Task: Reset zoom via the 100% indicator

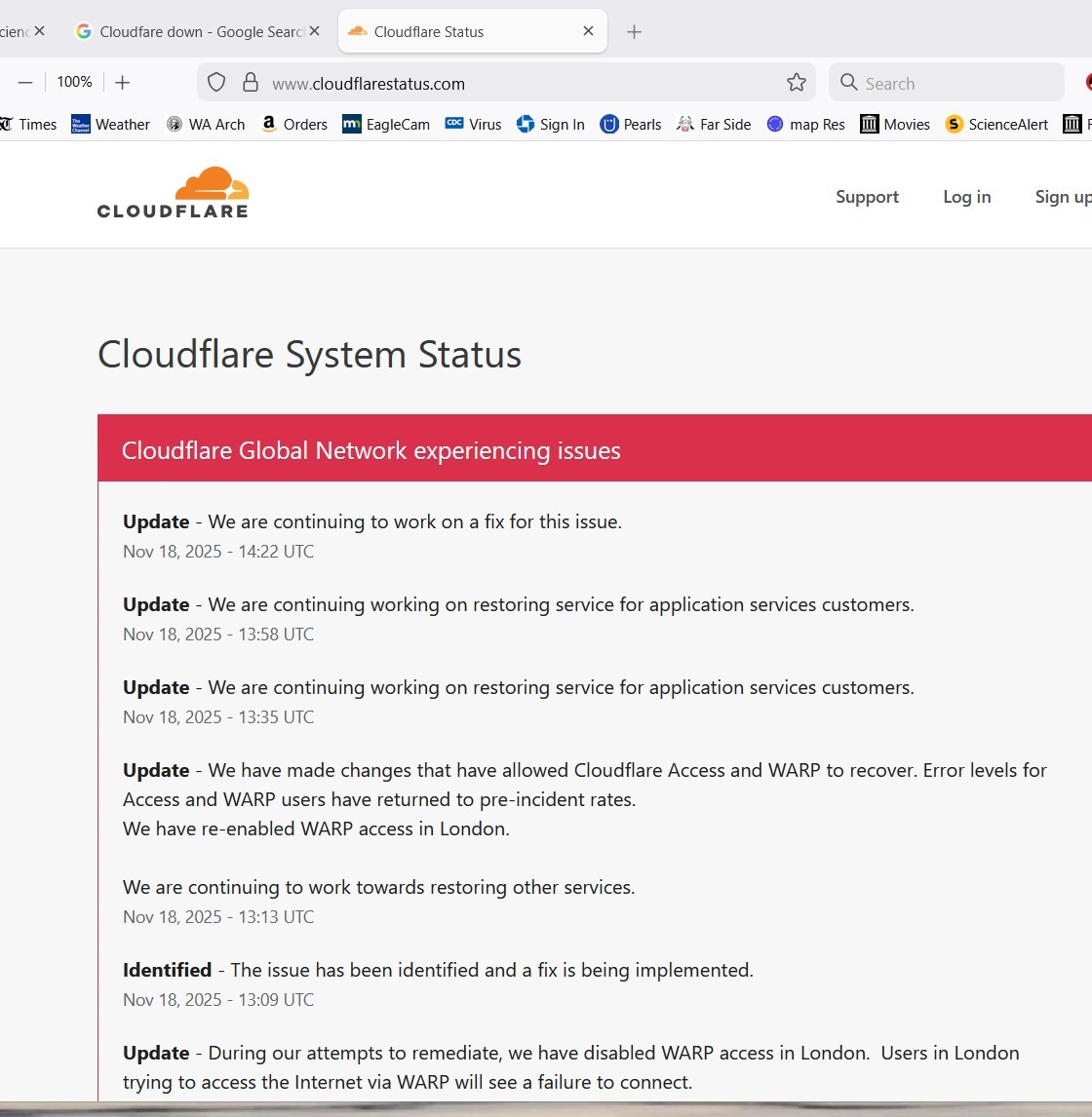Action: [x=74, y=83]
